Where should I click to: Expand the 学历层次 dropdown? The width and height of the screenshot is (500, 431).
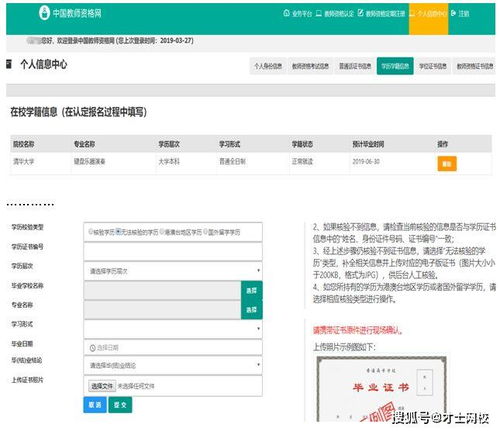click(x=173, y=271)
